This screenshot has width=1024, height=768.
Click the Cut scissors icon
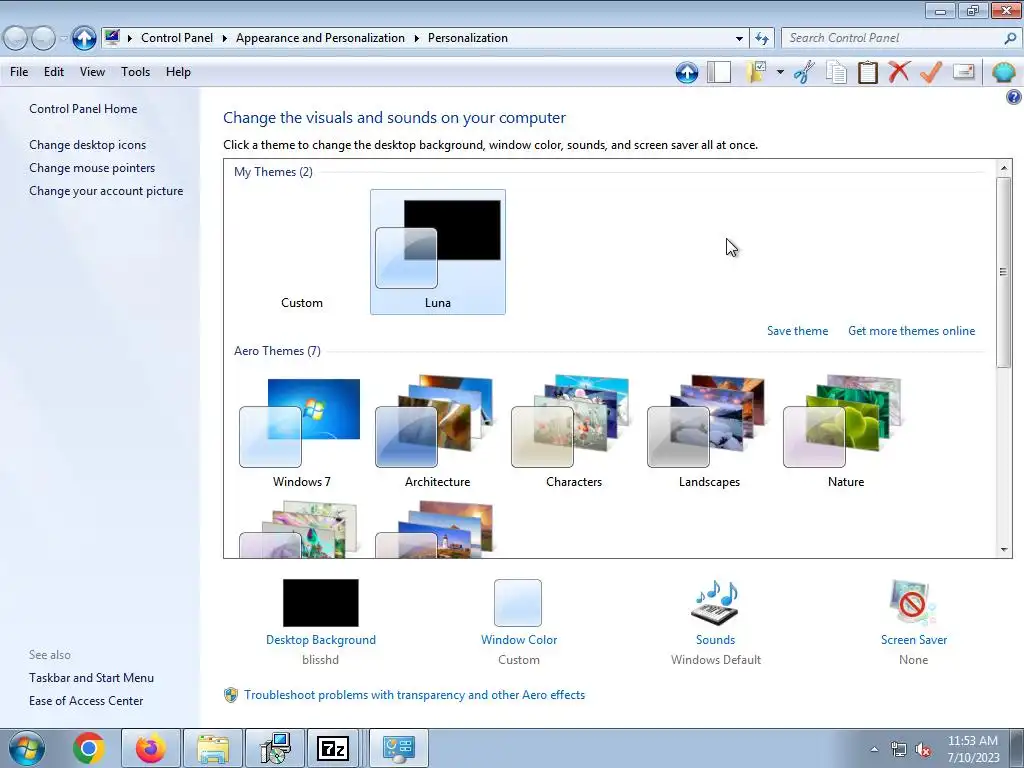coord(805,72)
